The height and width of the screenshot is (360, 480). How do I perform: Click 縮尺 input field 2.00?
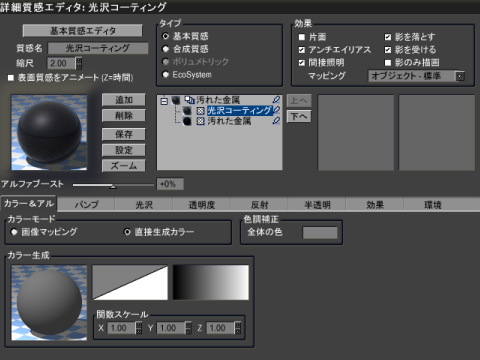click(x=62, y=63)
